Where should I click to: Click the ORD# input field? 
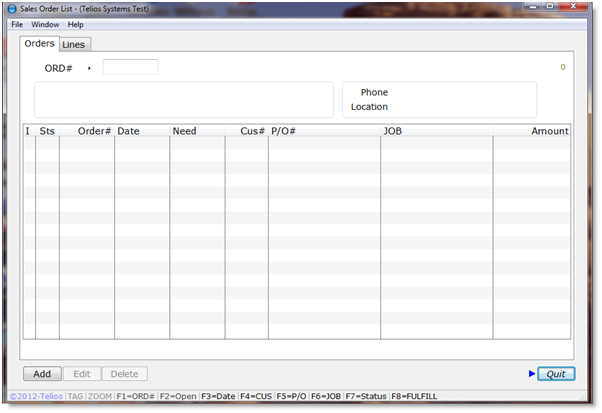click(130, 67)
